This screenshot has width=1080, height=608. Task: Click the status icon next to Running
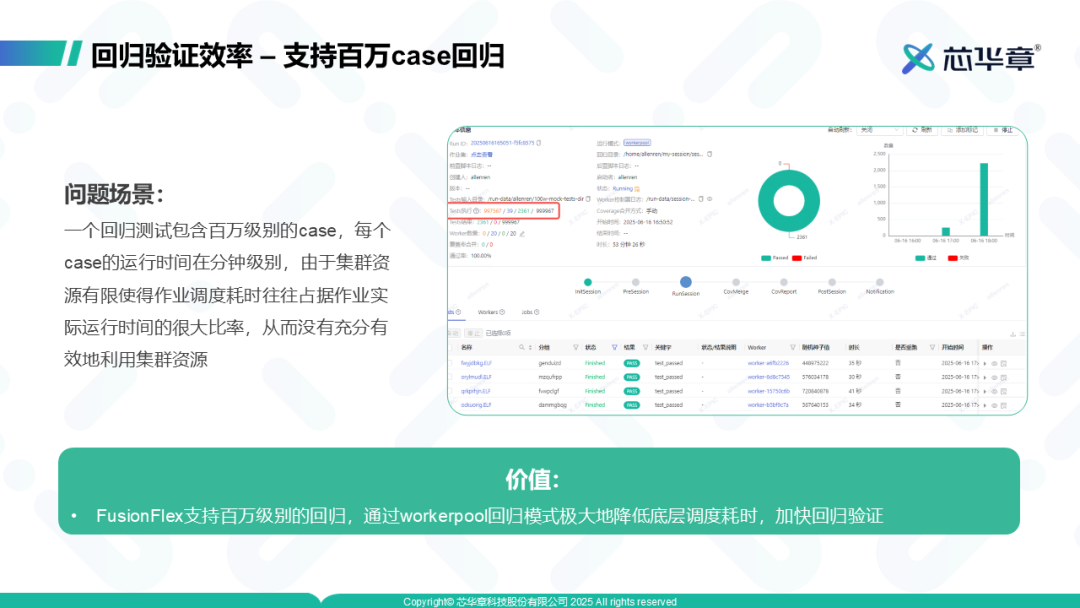click(637, 189)
